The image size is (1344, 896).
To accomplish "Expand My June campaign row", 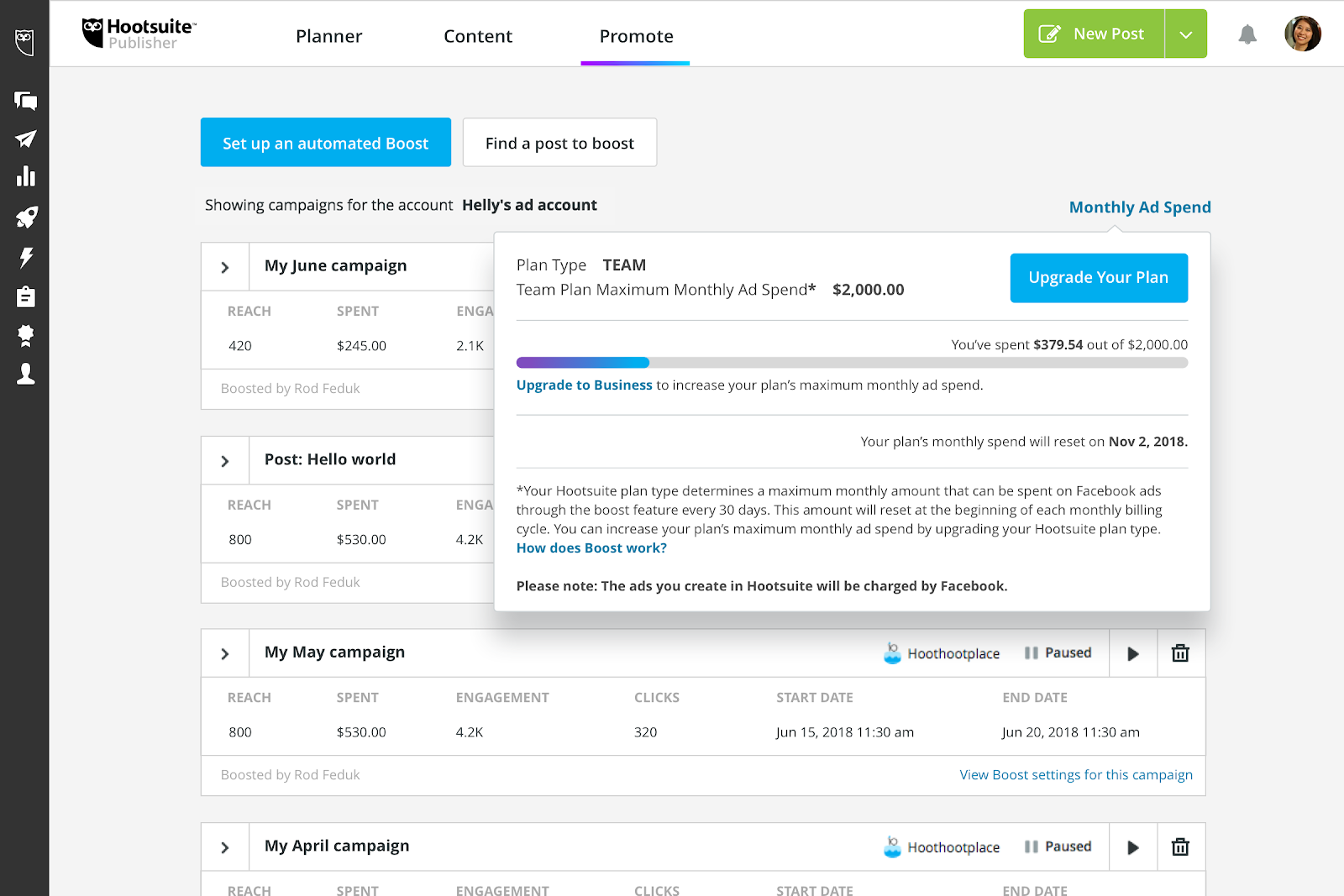I will pyautogui.click(x=225, y=267).
